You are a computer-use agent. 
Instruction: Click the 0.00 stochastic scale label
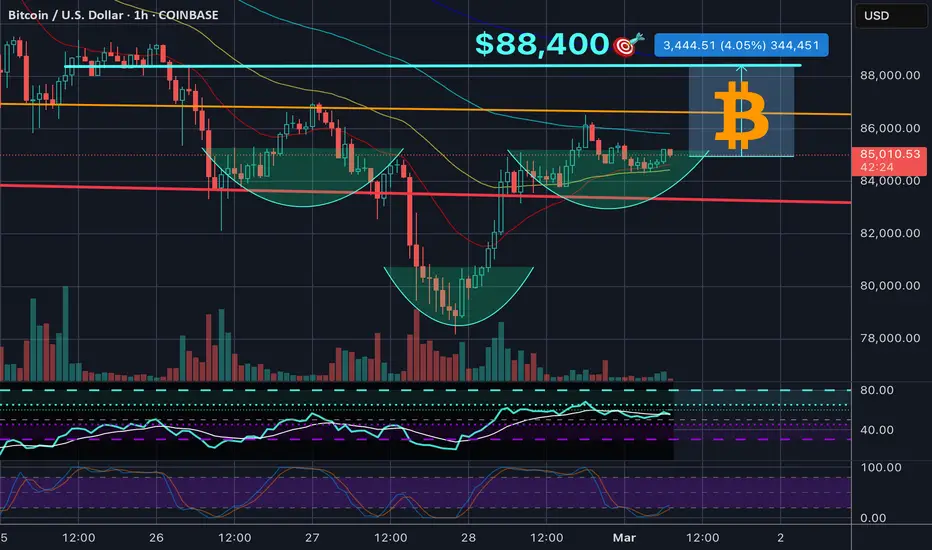click(x=873, y=518)
